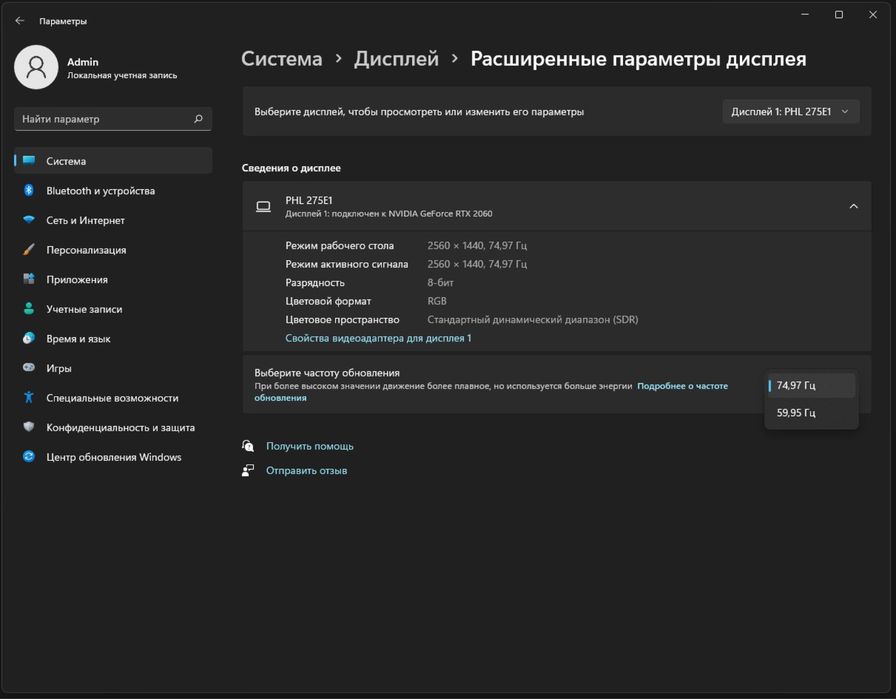Click the Admin user avatar icon

pyautogui.click(x=36, y=67)
